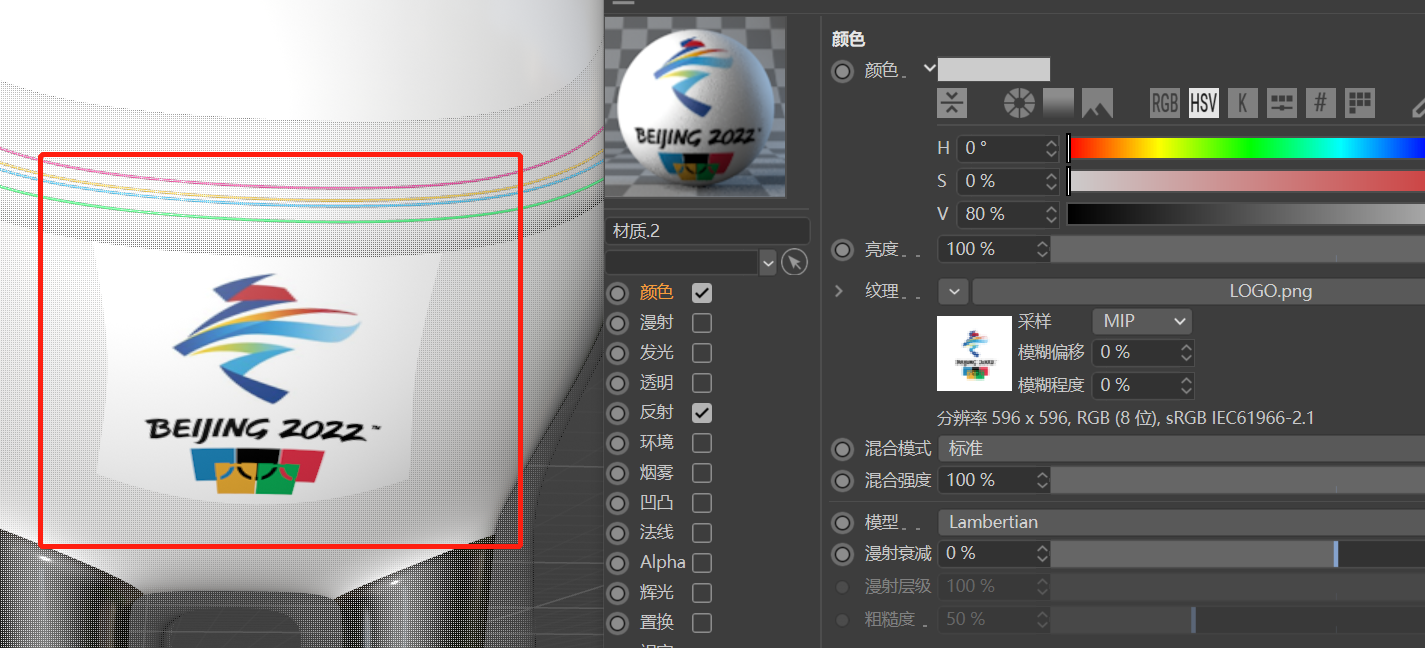
Task: Click the animation dot left of 环境 channel
Action: (x=618, y=442)
